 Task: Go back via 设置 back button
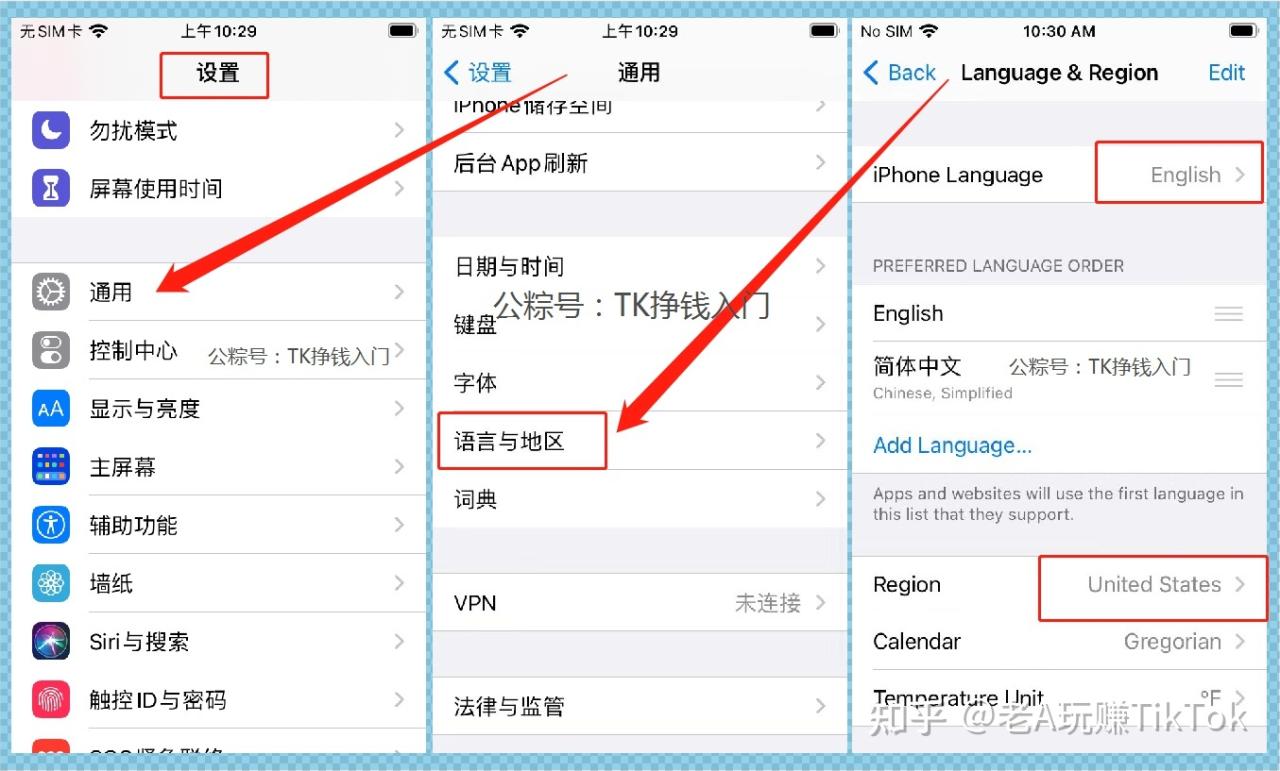coord(478,72)
